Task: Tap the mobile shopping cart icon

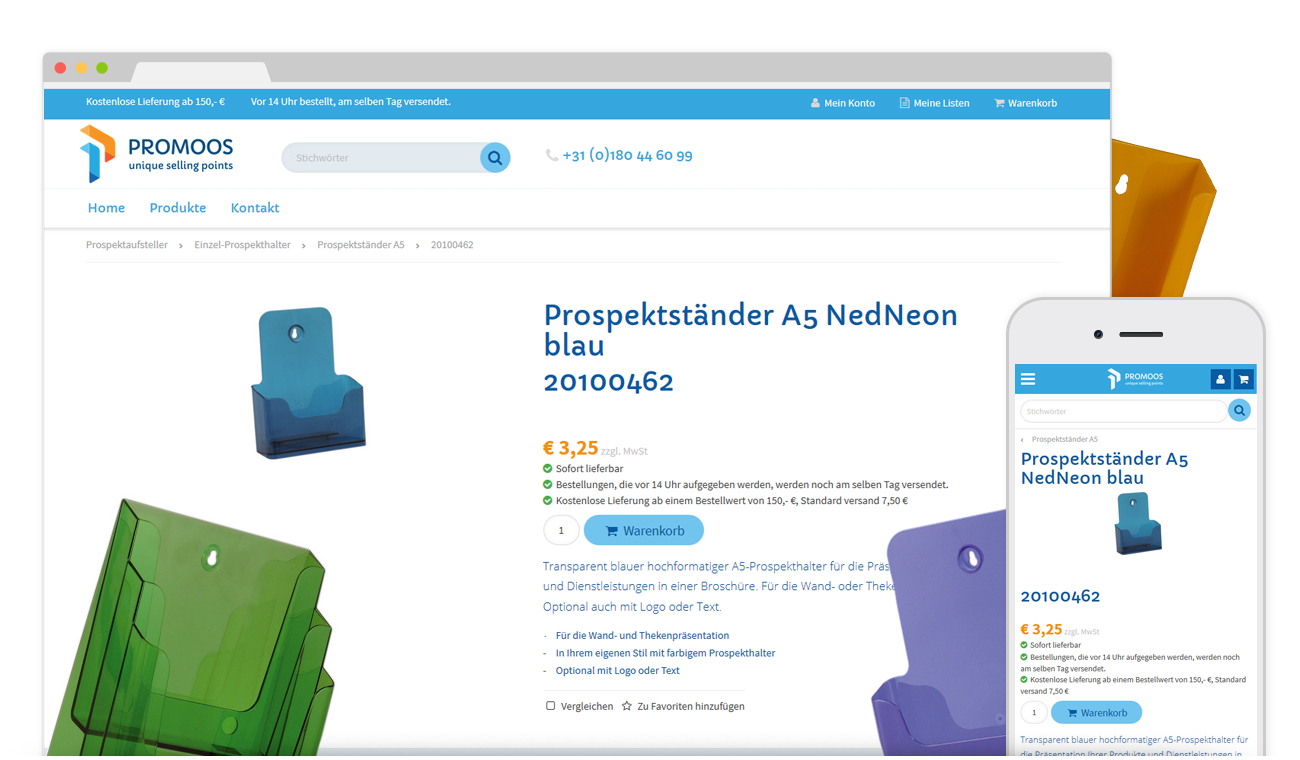Action: pyautogui.click(x=1243, y=379)
